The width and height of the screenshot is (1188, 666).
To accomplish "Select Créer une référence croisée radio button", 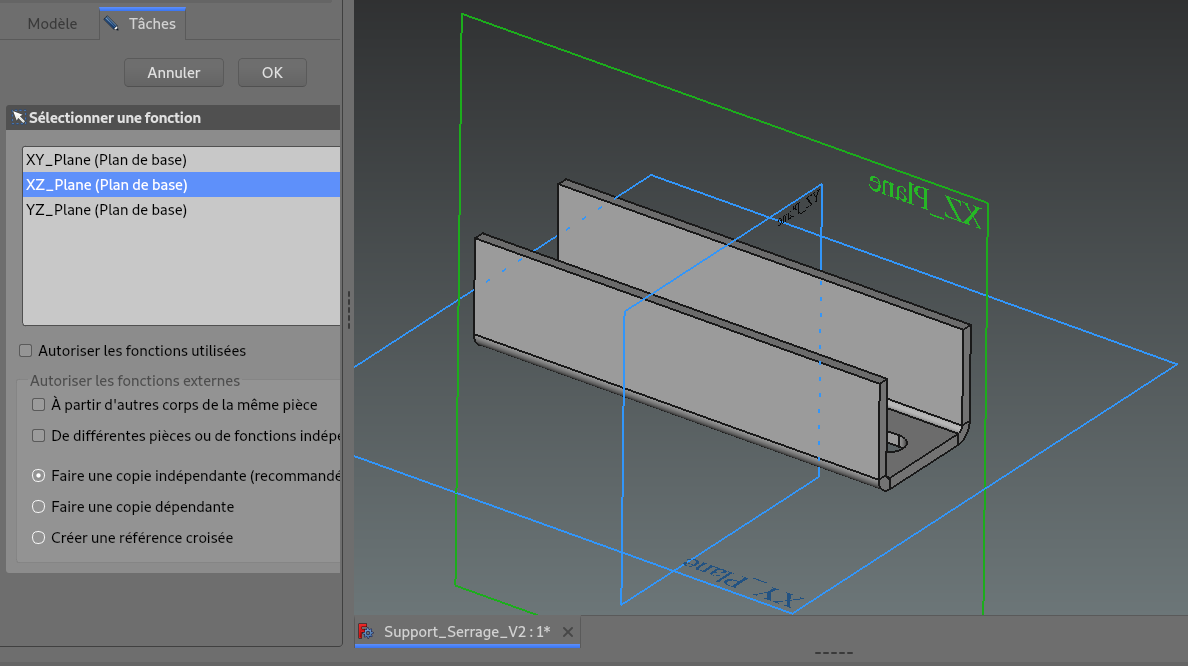I will coord(39,538).
